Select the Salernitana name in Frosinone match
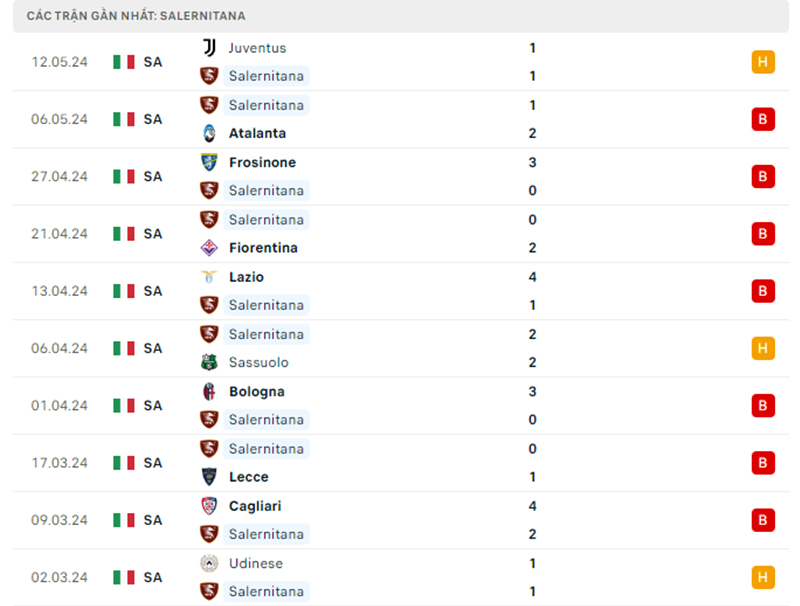This screenshot has width=800, height=606. point(266,190)
